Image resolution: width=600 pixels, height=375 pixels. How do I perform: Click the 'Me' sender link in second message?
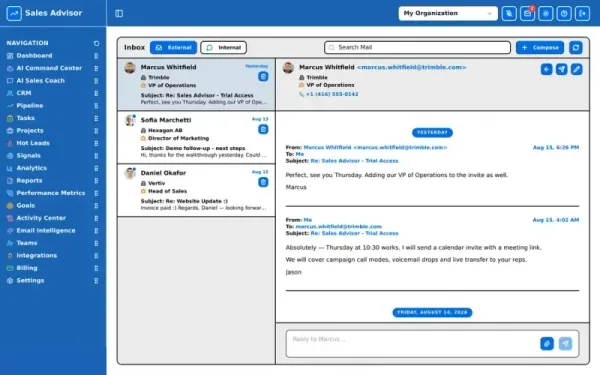[308, 220]
